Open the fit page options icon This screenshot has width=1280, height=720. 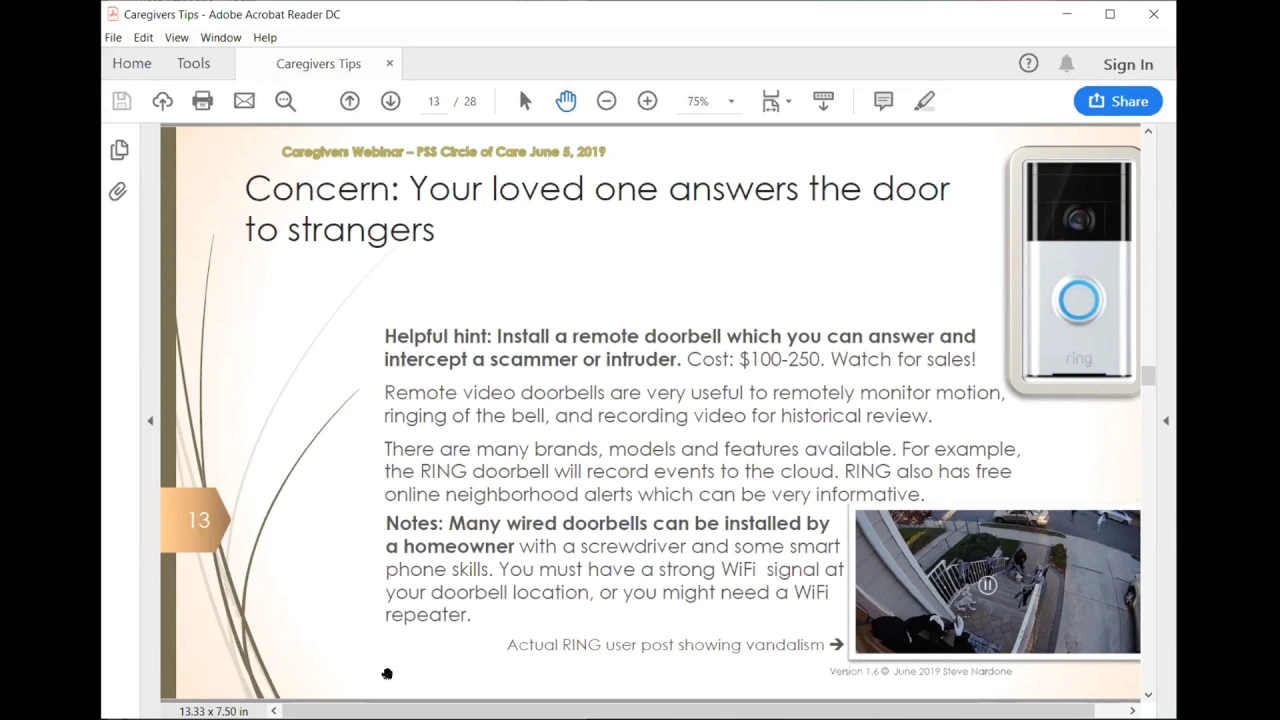[x=771, y=101]
